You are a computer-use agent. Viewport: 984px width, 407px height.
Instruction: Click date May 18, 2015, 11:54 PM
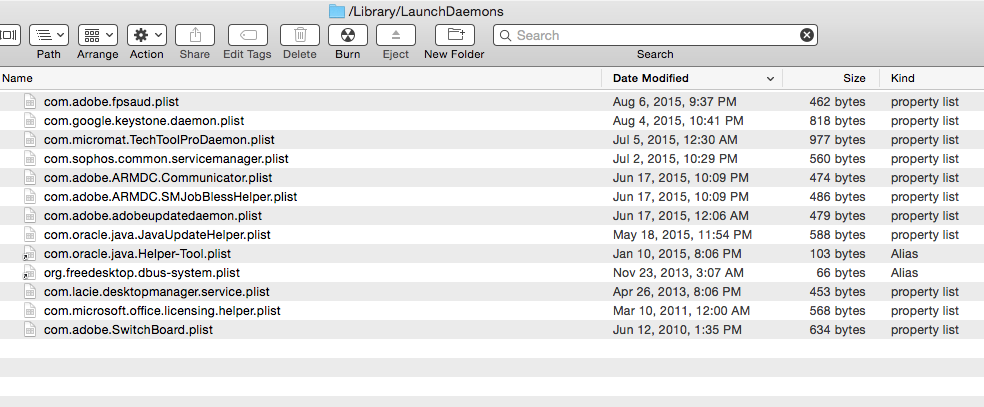coord(682,235)
